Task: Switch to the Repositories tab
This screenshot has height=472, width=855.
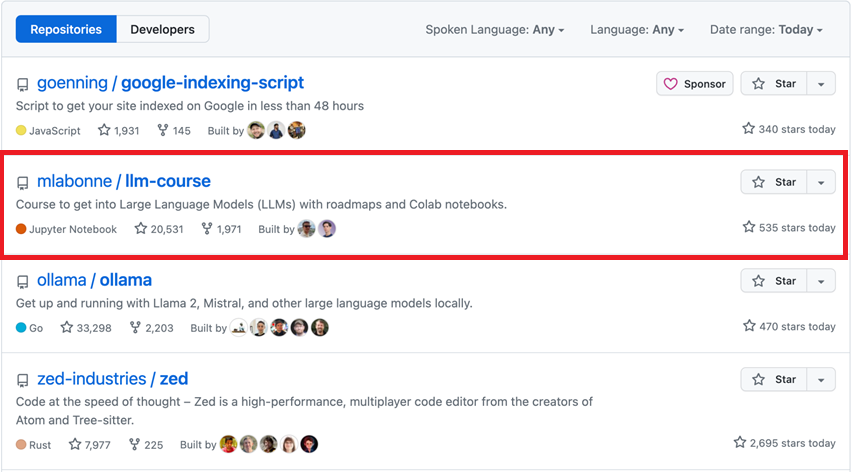Action: (66, 29)
